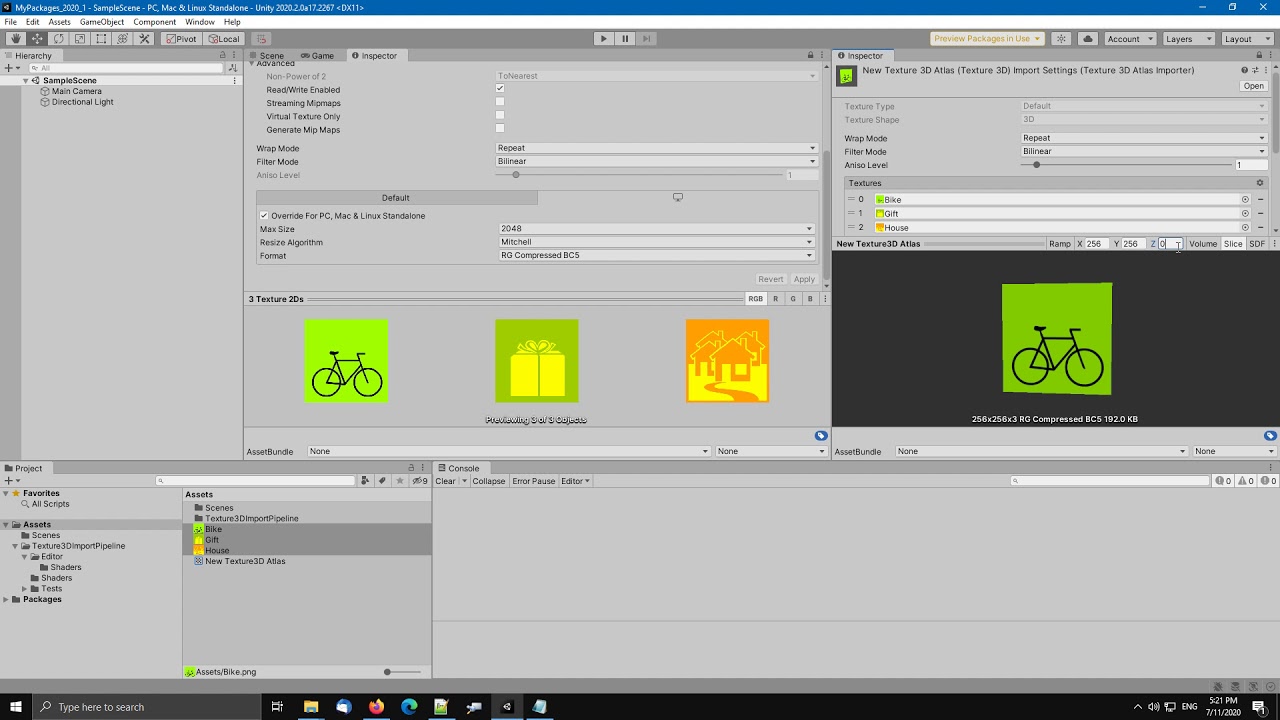Toggle Pivot mode in the toolbar
1280x720 pixels.
[x=180, y=38]
